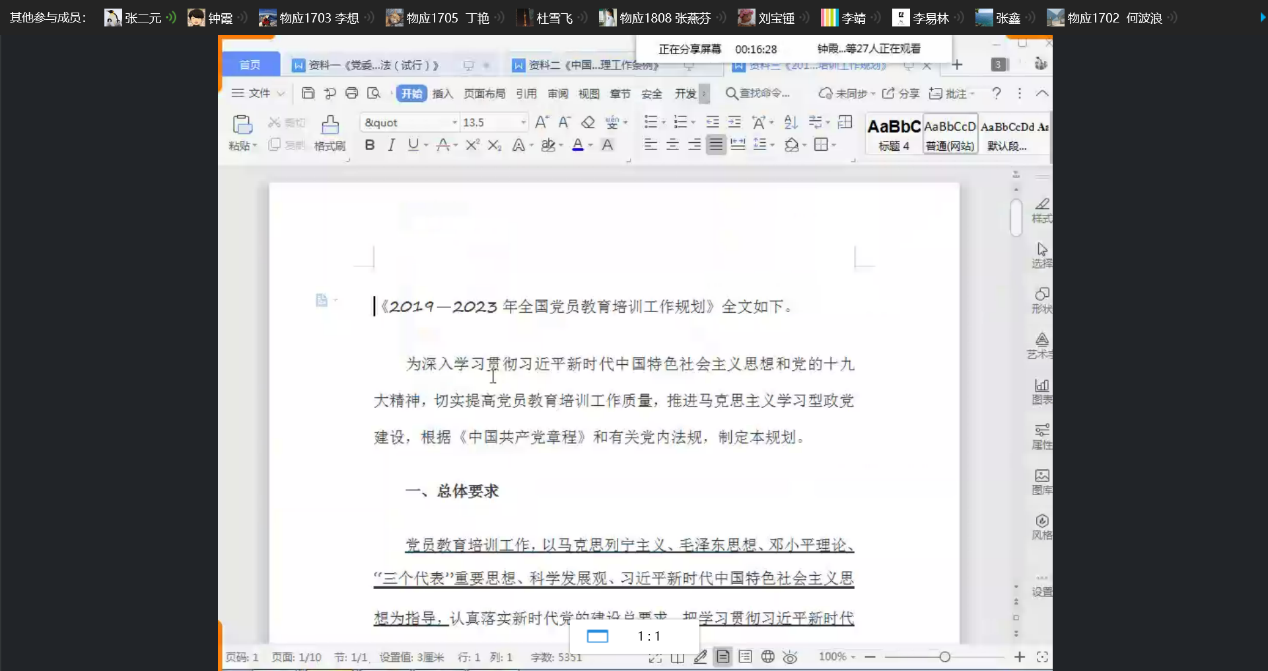Screen dimensions: 1268x671
Task: Open the 插入 ribbon tab
Action: pos(442,94)
